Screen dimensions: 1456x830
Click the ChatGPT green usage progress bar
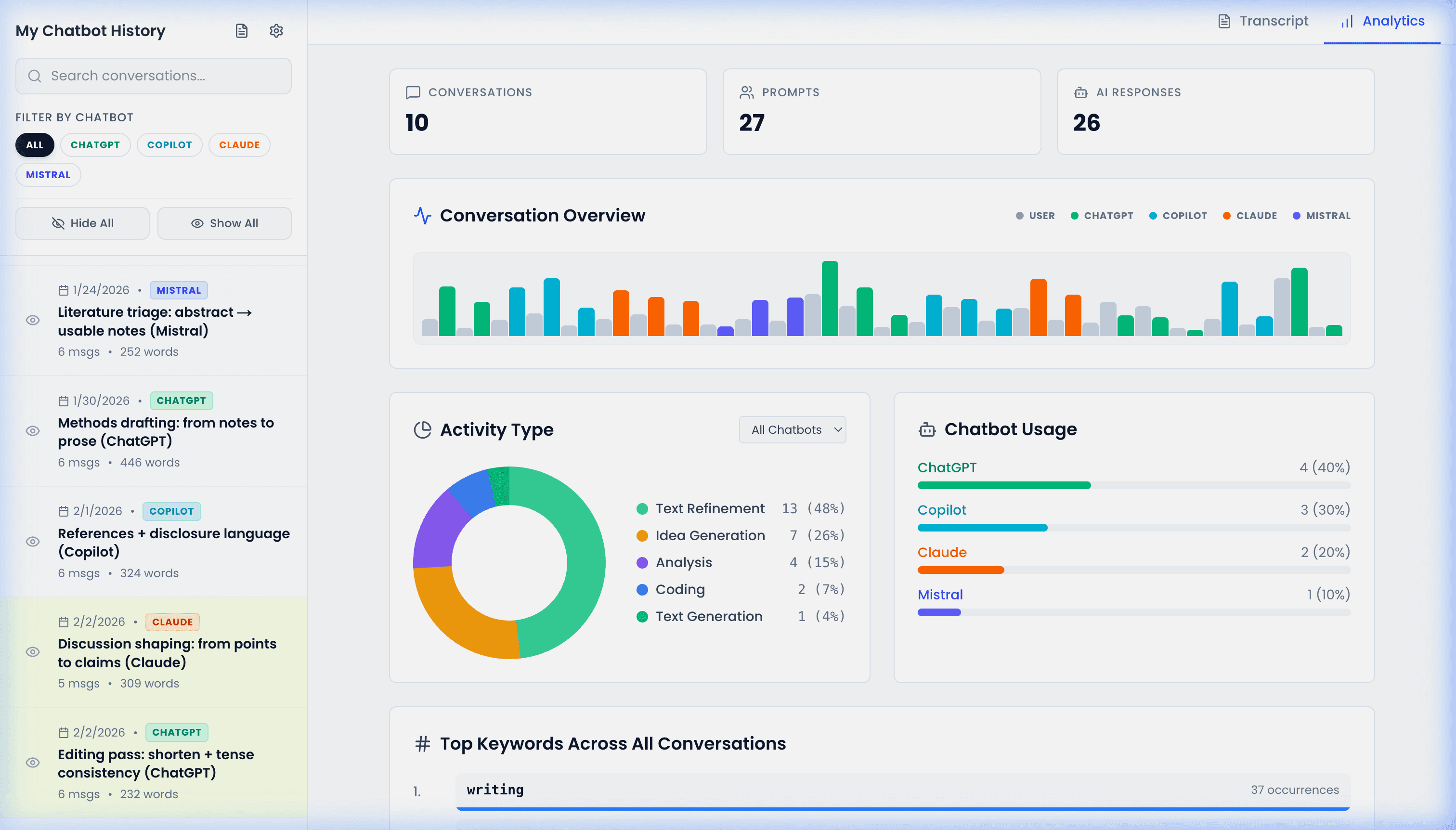[x=1003, y=485]
